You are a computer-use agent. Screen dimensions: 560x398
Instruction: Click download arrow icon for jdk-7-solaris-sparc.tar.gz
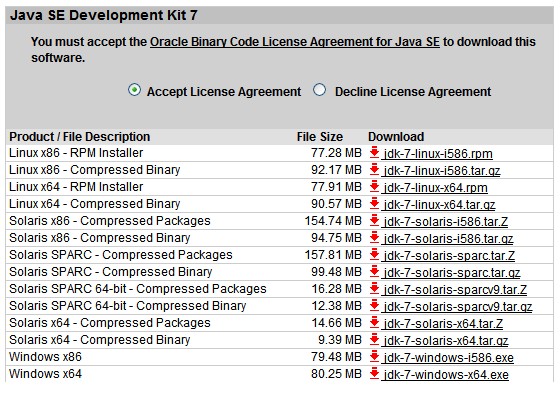[x=374, y=272]
